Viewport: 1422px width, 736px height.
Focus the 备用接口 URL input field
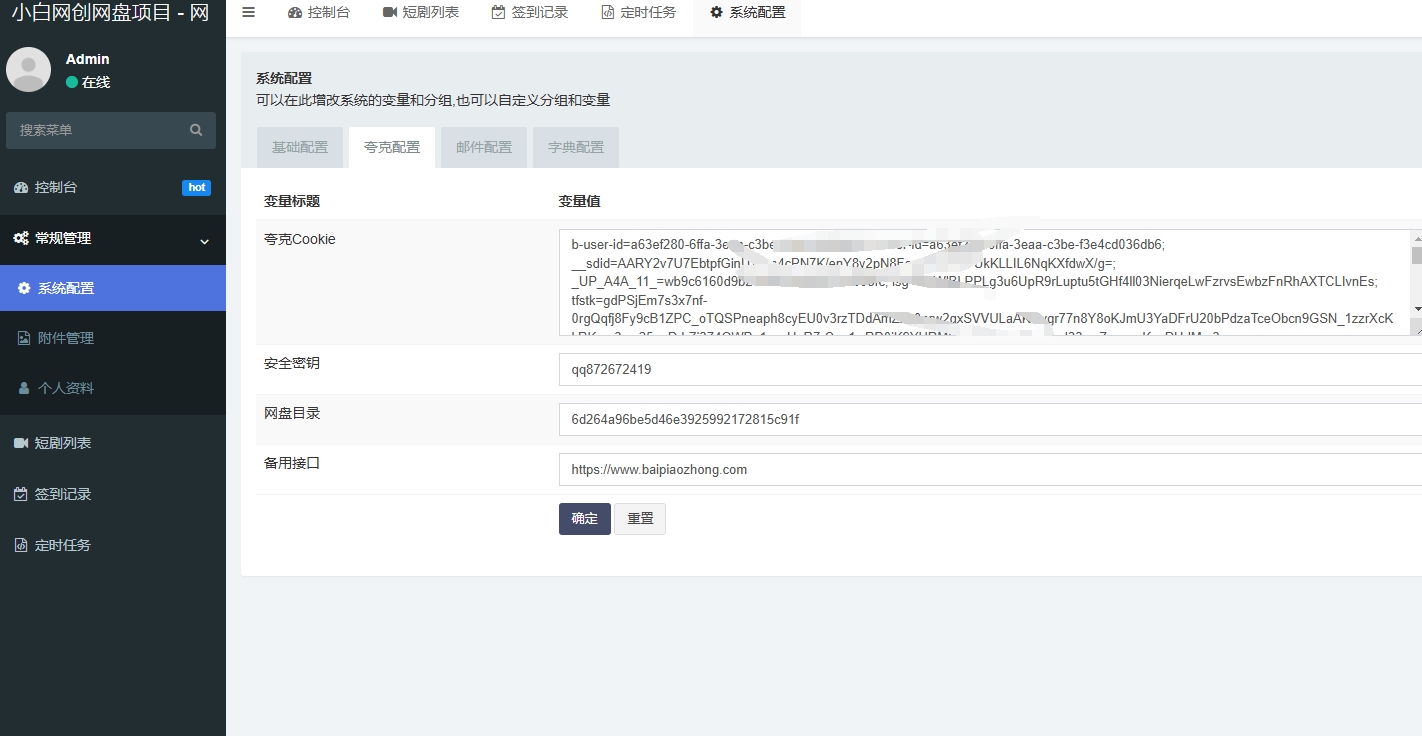(990, 469)
